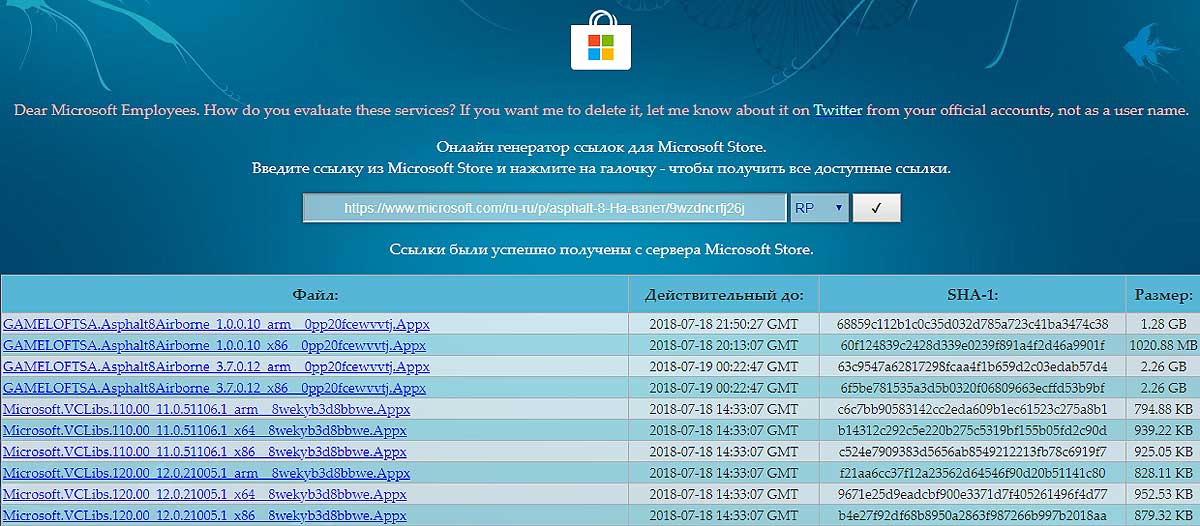Select SHA-1 starting with f21aa6cc37f1

(973, 474)
